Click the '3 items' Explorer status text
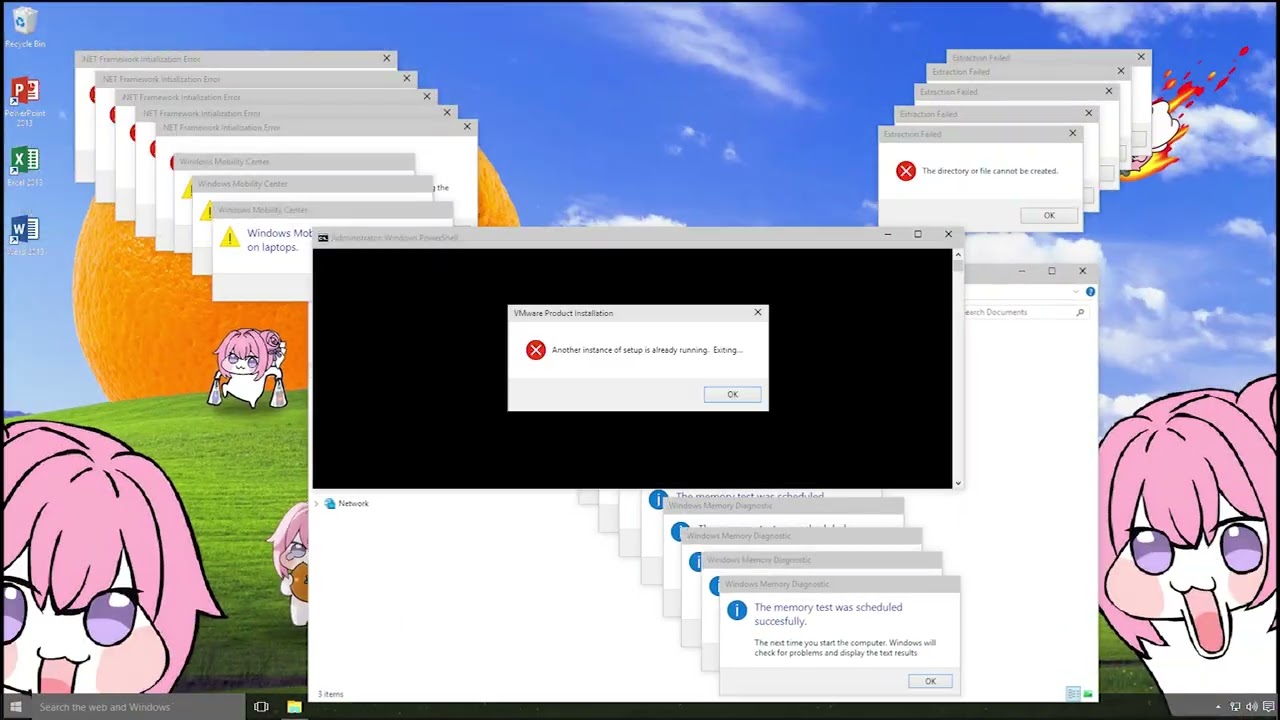 click(330, 694)
